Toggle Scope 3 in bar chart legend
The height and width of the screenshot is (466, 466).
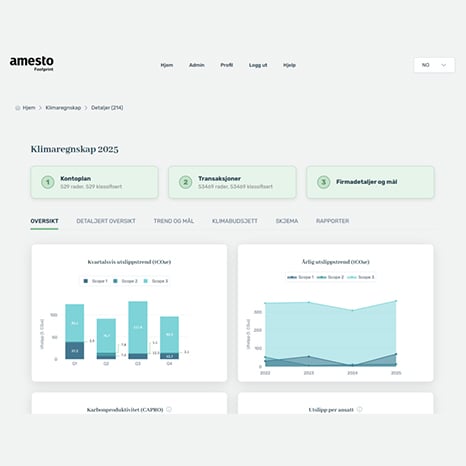coord(156,281)
